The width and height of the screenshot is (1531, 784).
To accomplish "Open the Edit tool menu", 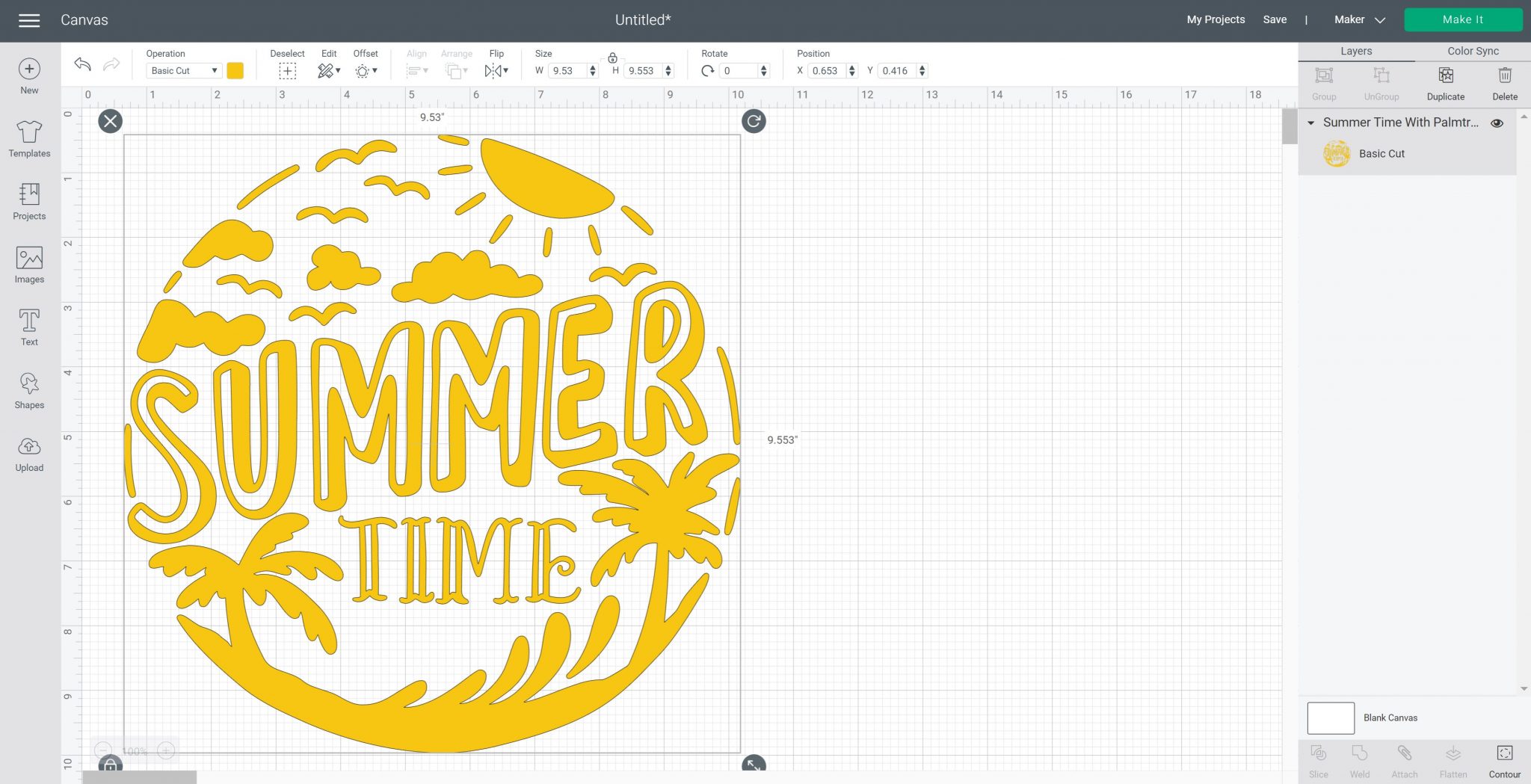I will (329, 71).
